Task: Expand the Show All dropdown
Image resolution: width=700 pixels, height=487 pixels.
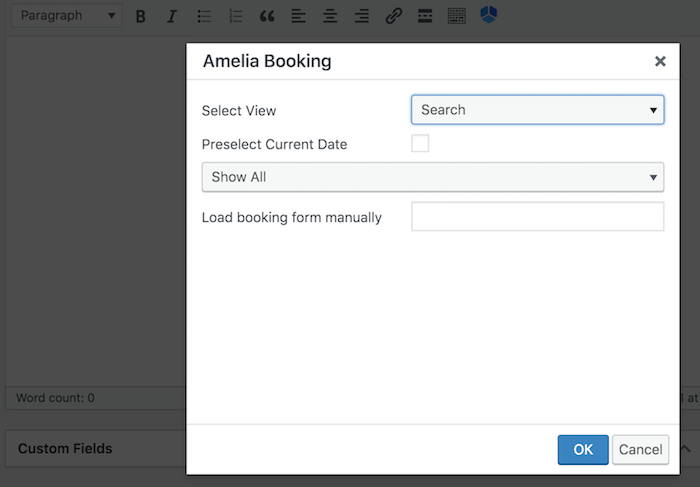Action: 432,178
